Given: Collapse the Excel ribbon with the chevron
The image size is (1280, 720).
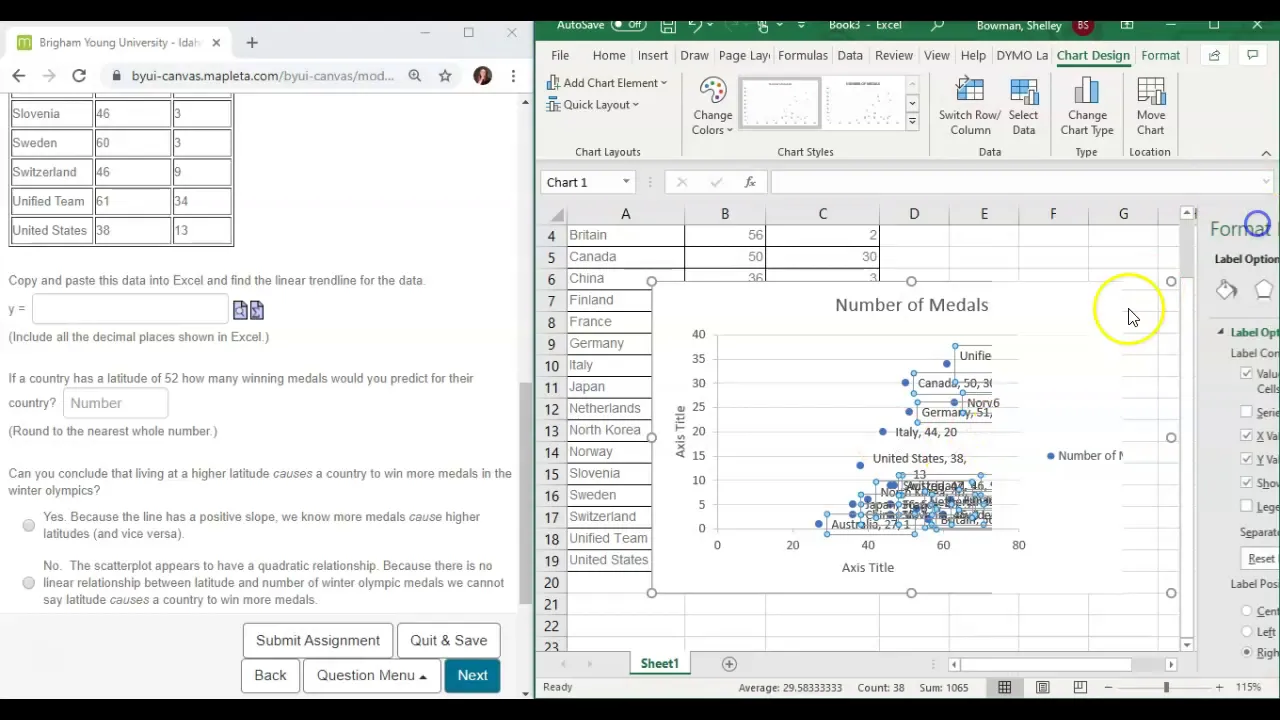Looking at the screenshot, I should 1266,153.
